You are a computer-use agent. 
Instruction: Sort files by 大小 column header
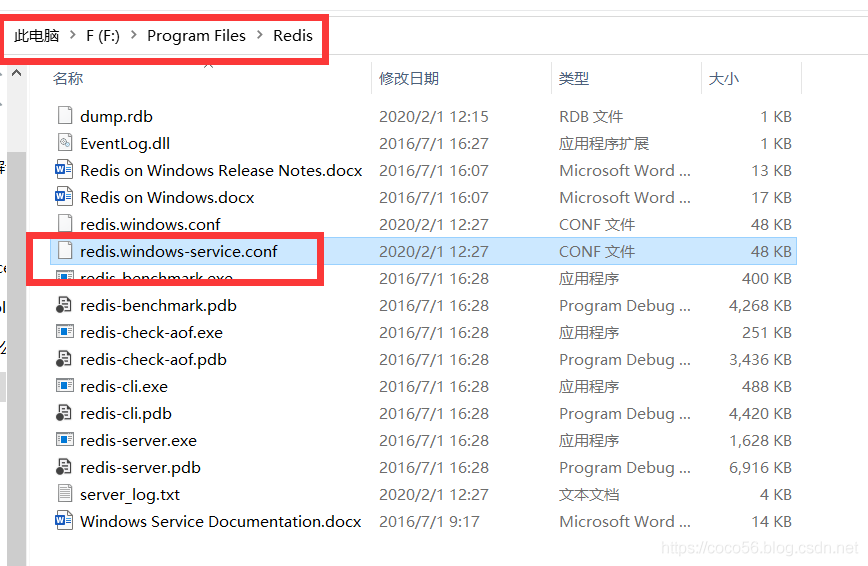[x=724, y=78]
